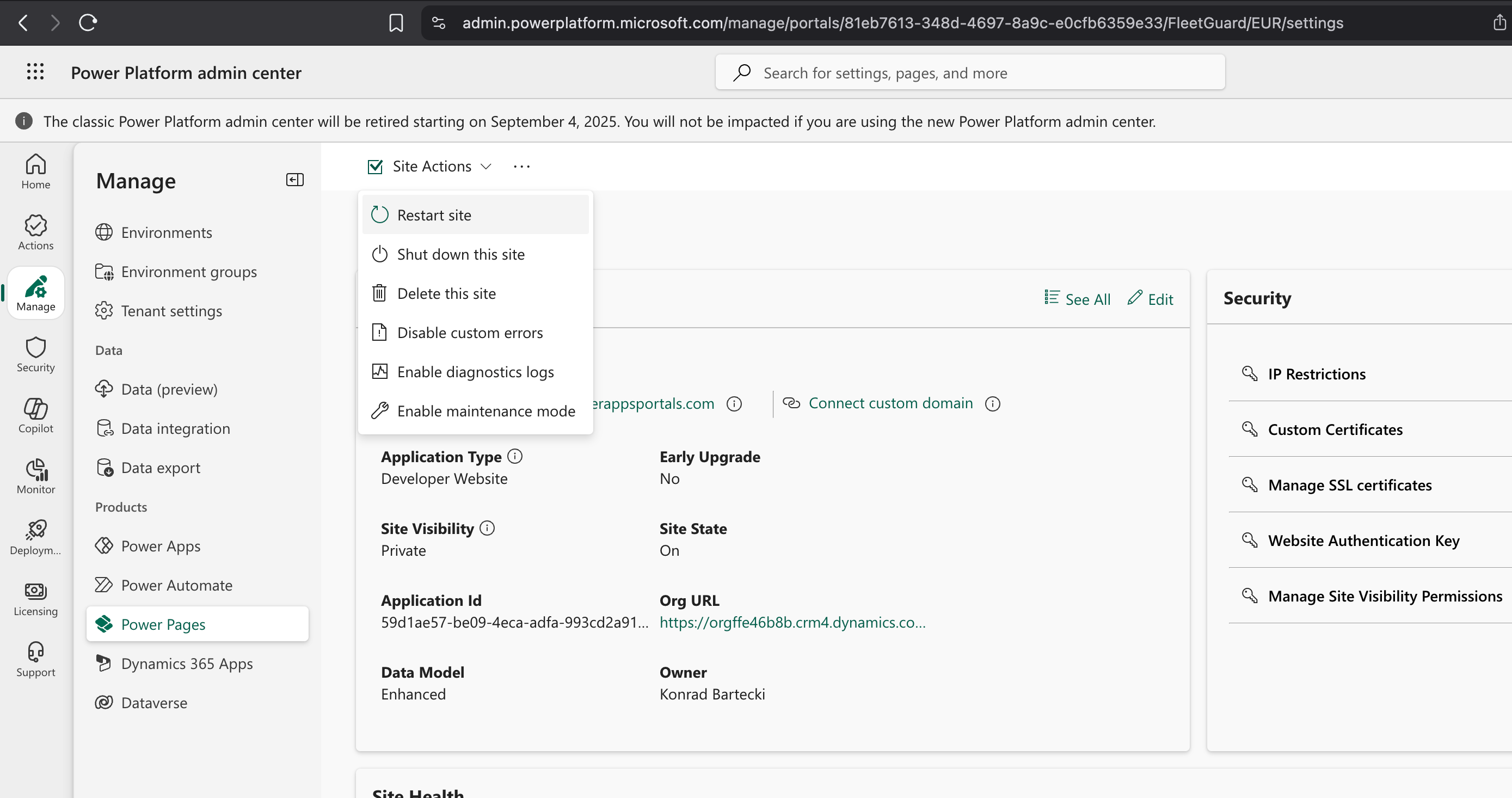The width and height of the screenshot is (1512, 798).
Task: Click the Owner name Konrad Bartecki
Action: click(712, 694)
